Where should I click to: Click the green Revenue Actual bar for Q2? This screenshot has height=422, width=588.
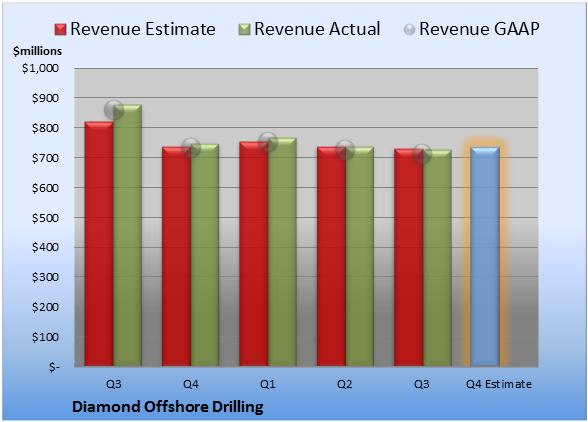(360, 257)
